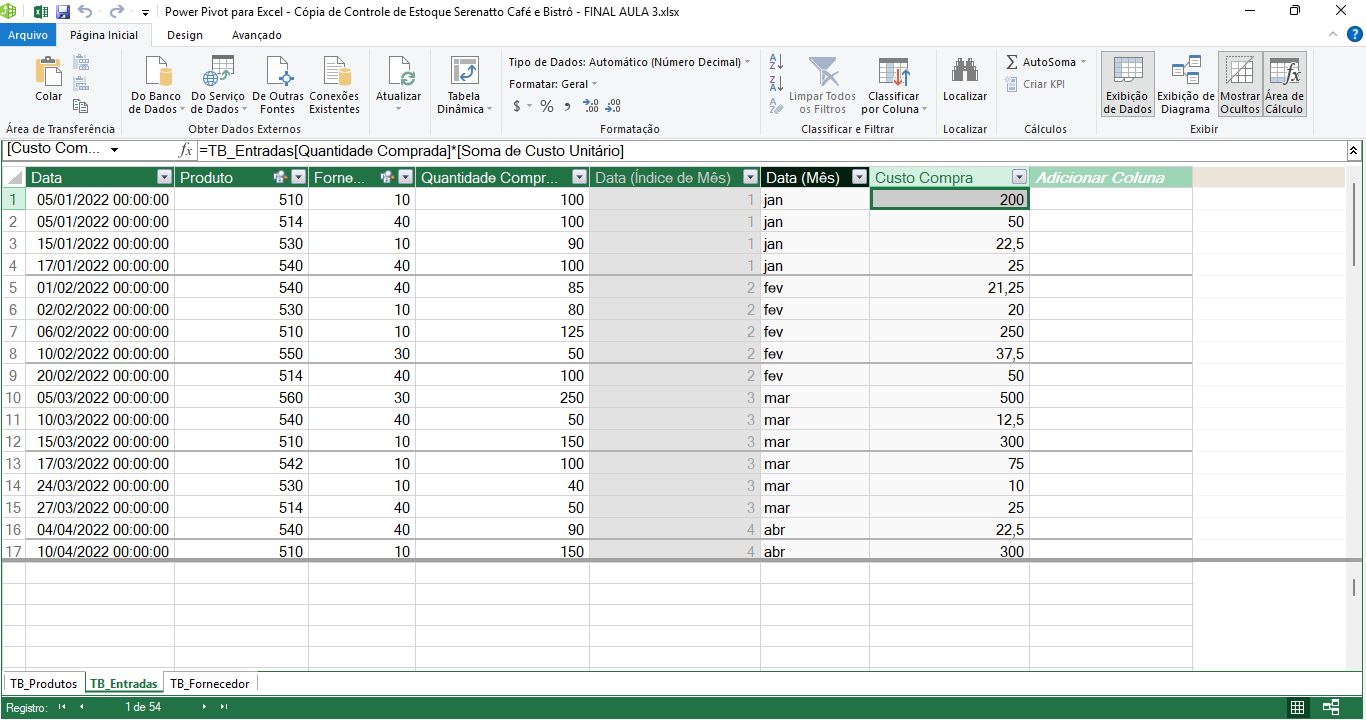Click Produto cell 550

click(241, 354)
